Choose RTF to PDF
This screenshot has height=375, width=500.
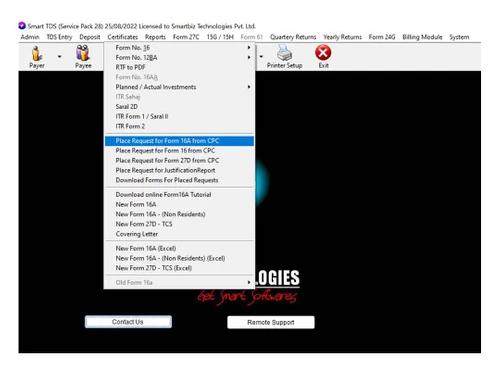pos(179,67)
